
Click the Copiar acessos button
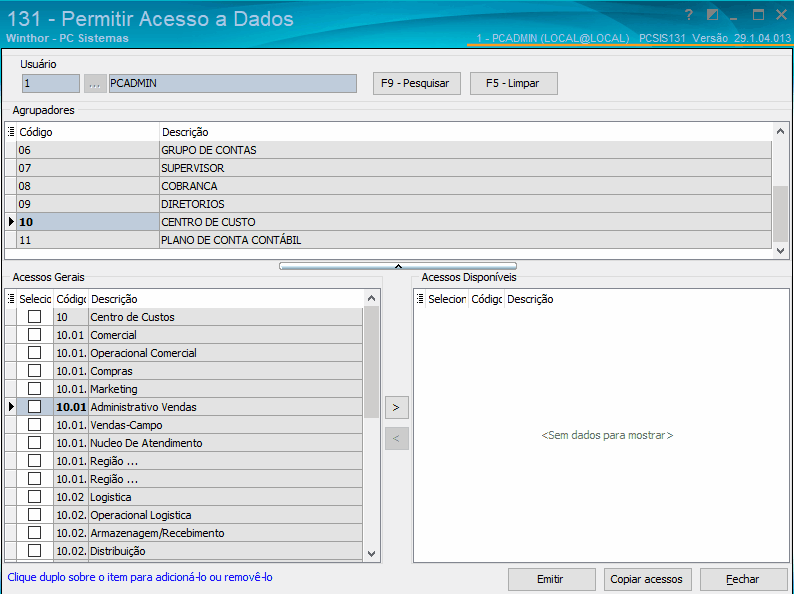[647, 579]
